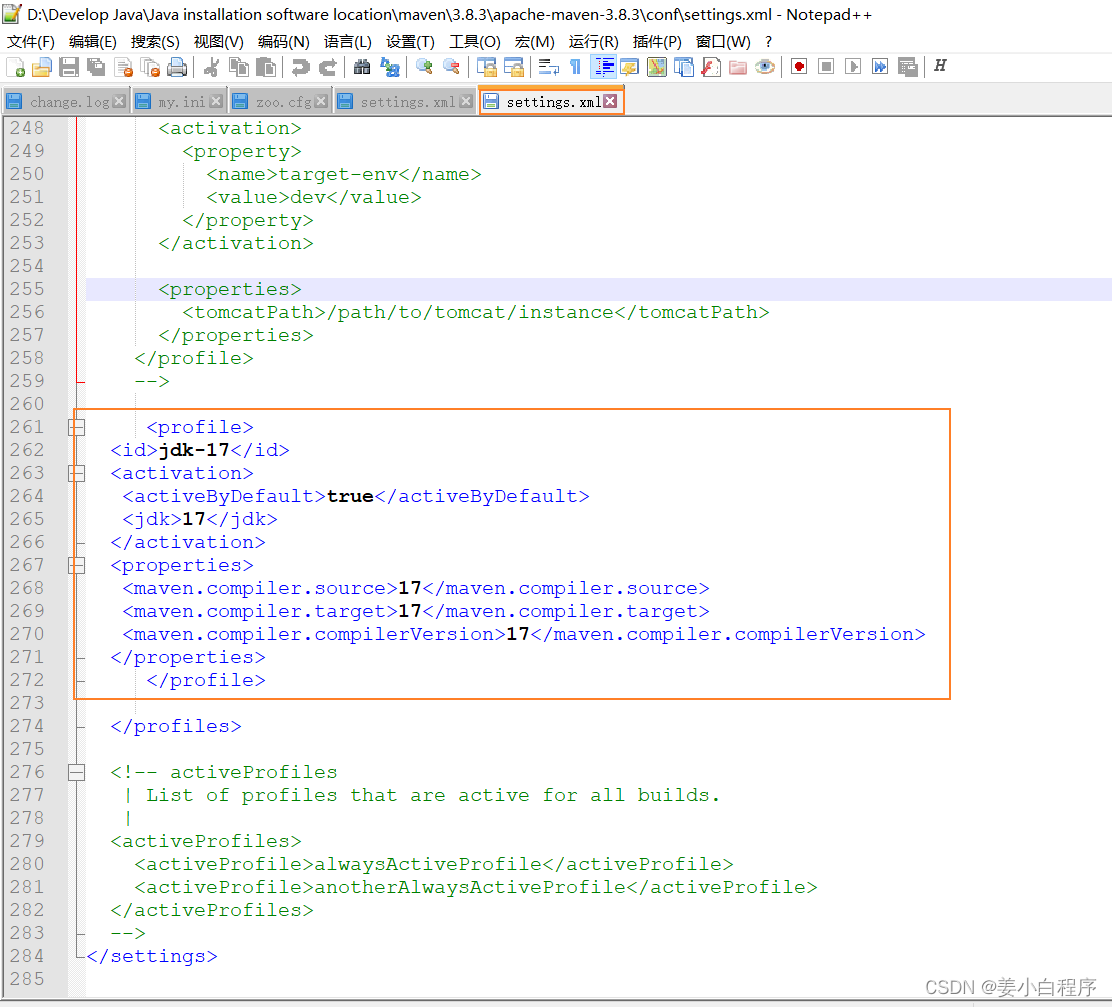Close the my.ini tab

pos(216,101)
